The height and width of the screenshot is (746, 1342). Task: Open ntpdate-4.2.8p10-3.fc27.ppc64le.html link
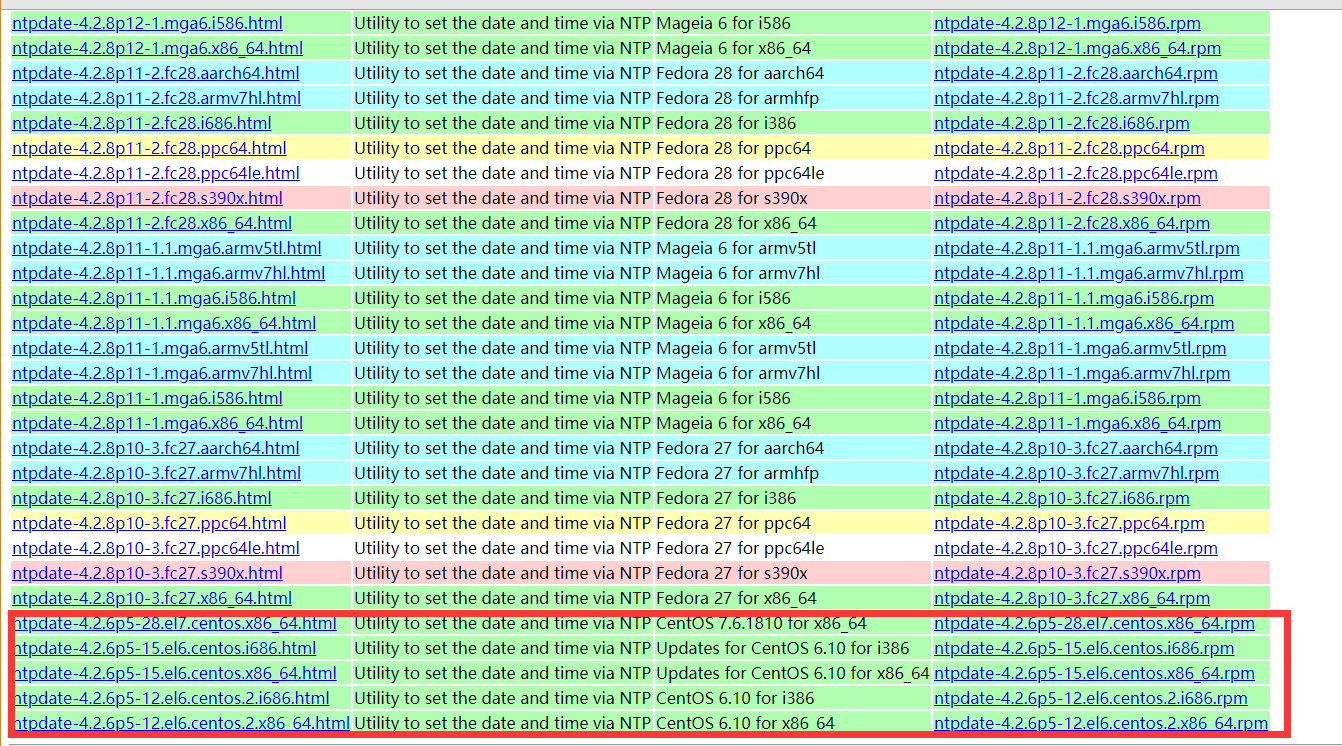[155, 548]
